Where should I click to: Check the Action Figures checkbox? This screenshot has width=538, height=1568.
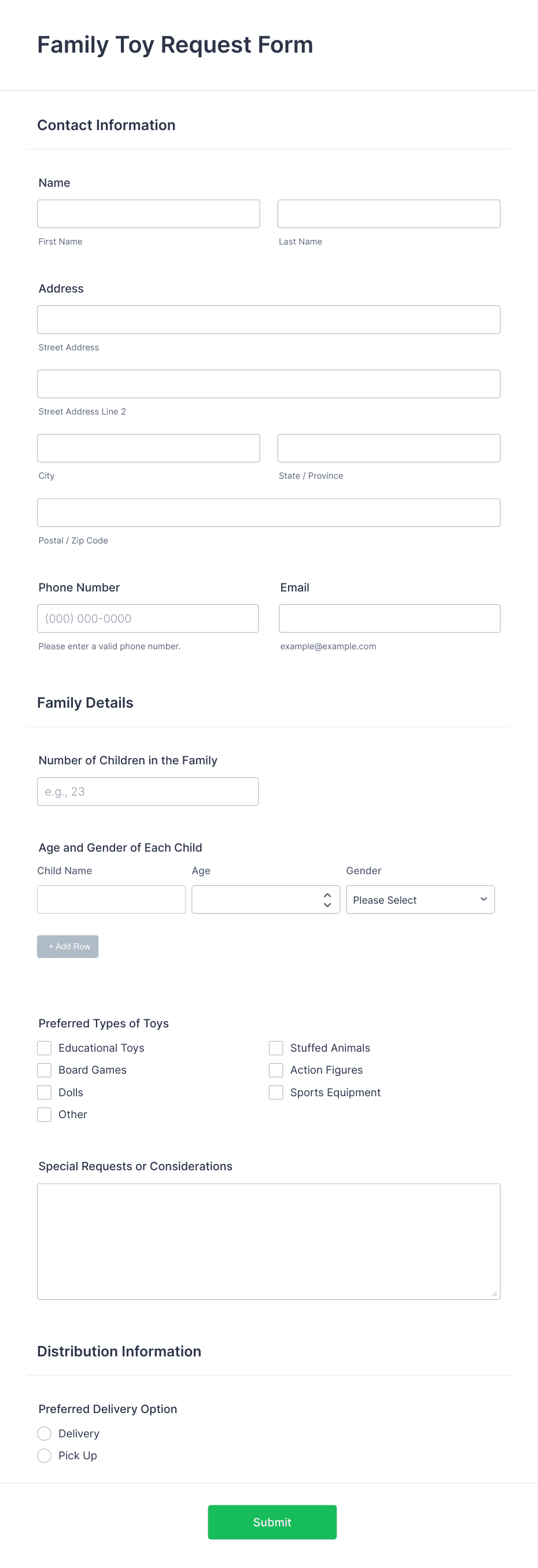[275, 1070]
